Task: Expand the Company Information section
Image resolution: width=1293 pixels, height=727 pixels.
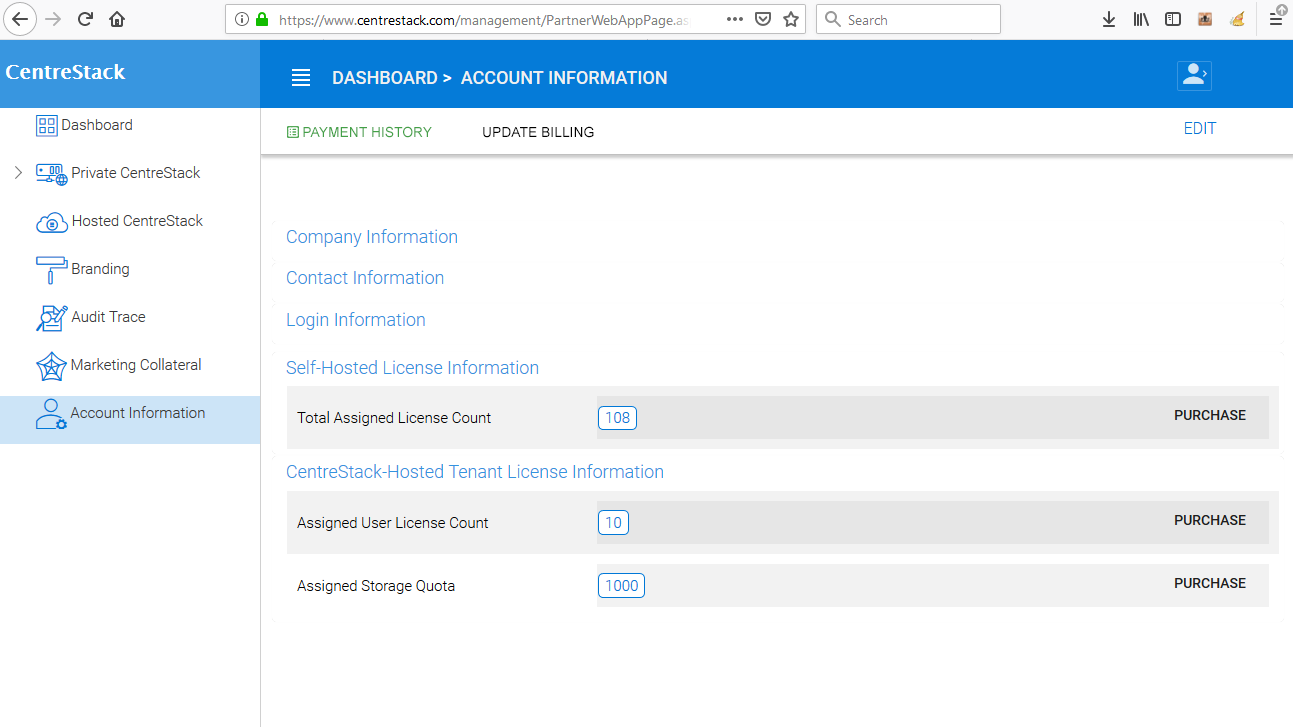Action: [372, 237]
